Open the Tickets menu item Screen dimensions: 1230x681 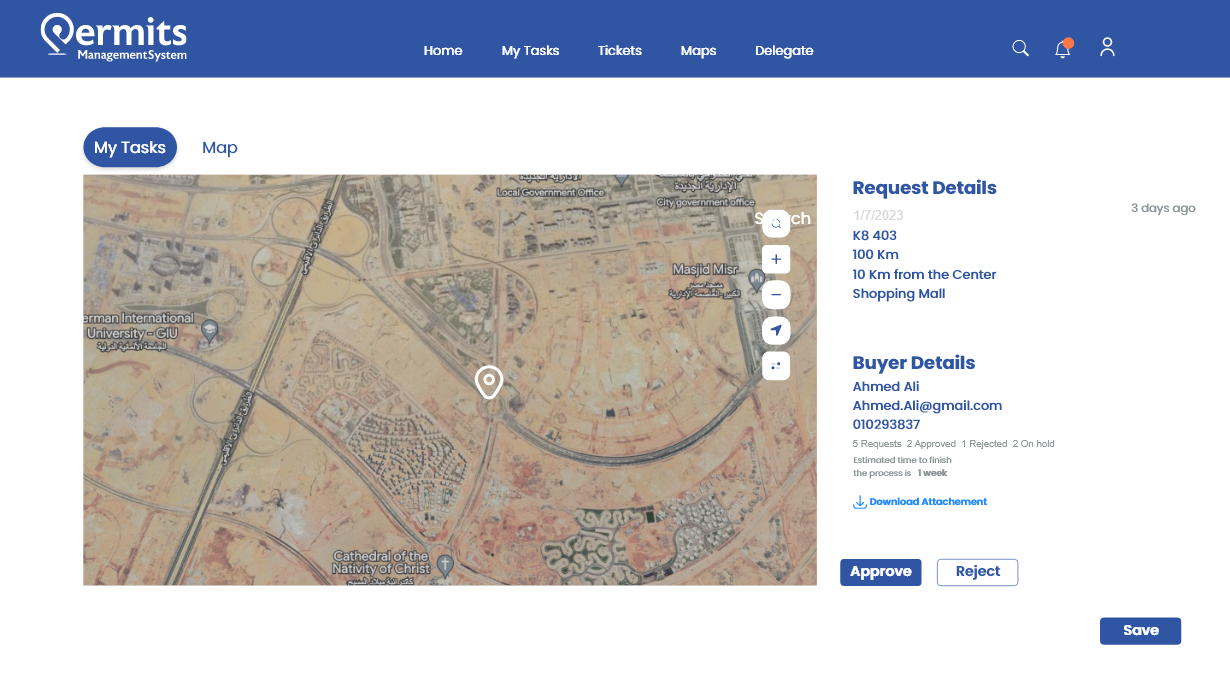pyautogui.click(x=620, y=51)
